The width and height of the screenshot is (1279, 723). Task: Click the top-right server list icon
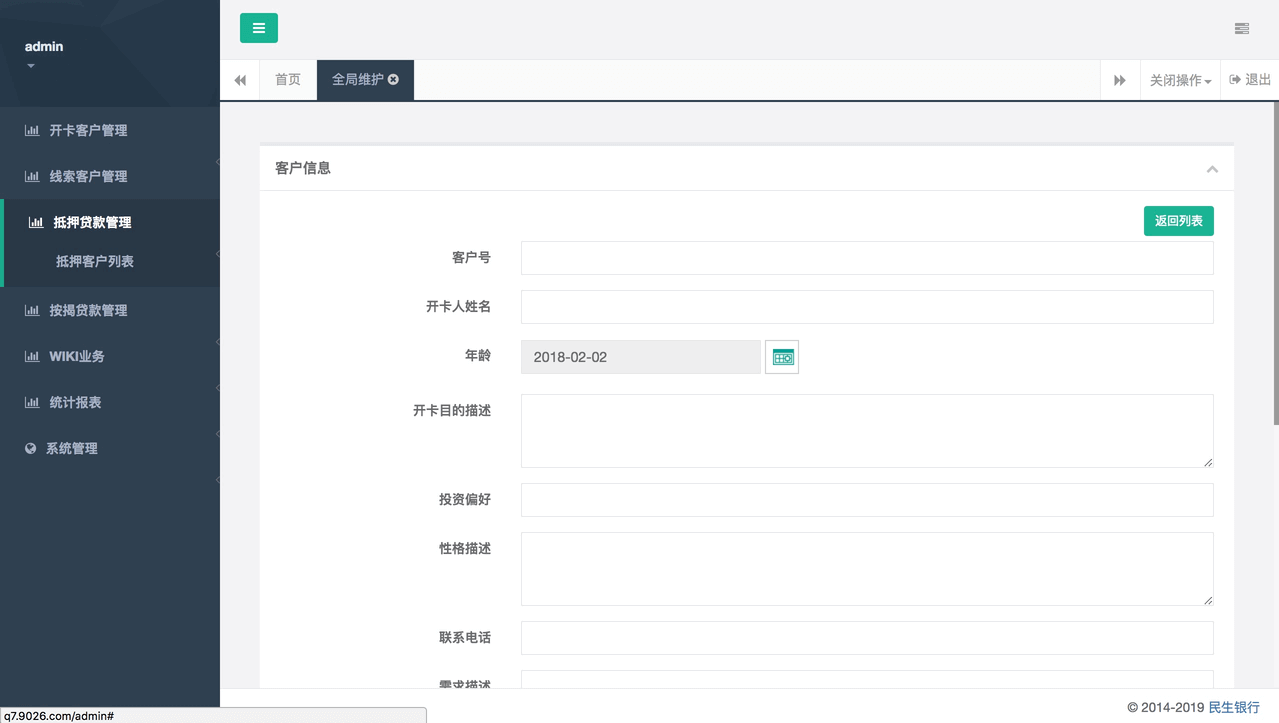pyautogui.click(x=1241, y=29)
